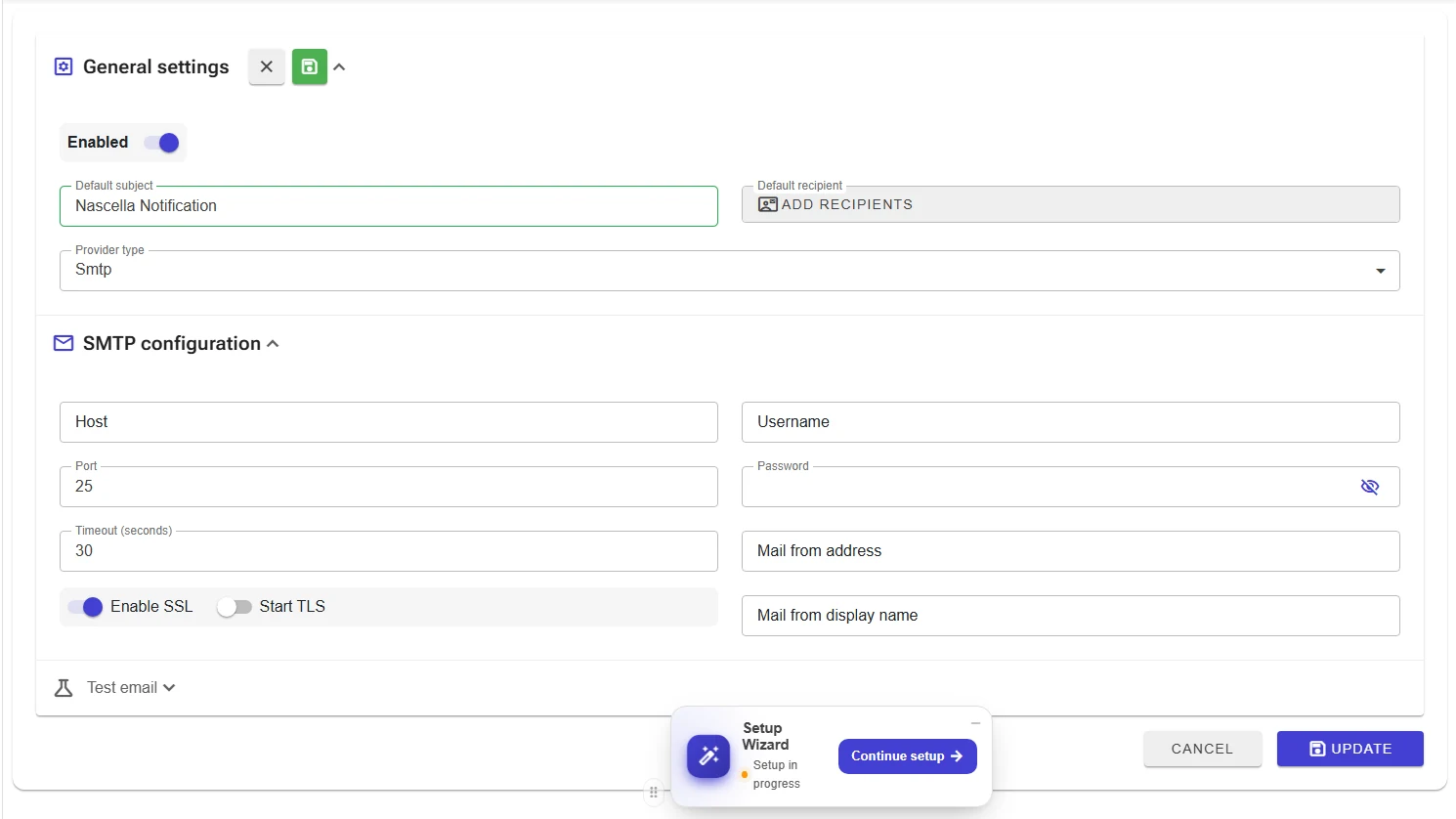Save general settings with green disk icon
Image resolution: width=1456 pixels, height=819 pixels.
309,66
